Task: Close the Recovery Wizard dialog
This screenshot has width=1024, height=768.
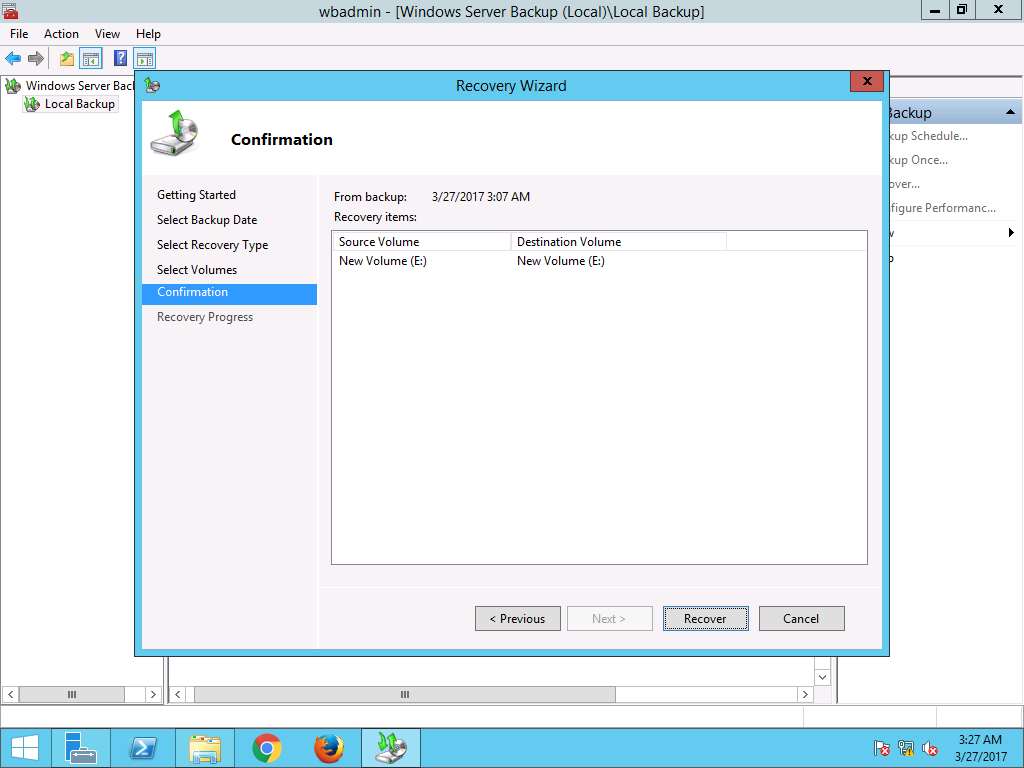Action: tap(867, 81)
